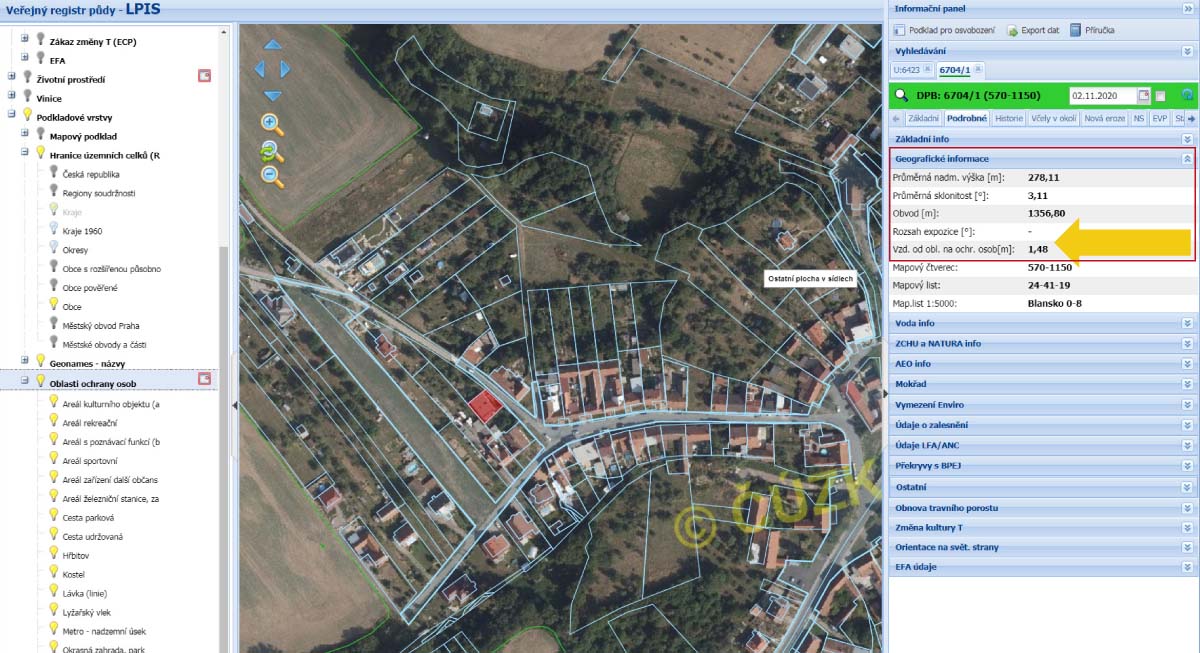Viewport: 1200px width, 653px height.
Task: Pan the map right with arrow
Action: coord(285,69)
